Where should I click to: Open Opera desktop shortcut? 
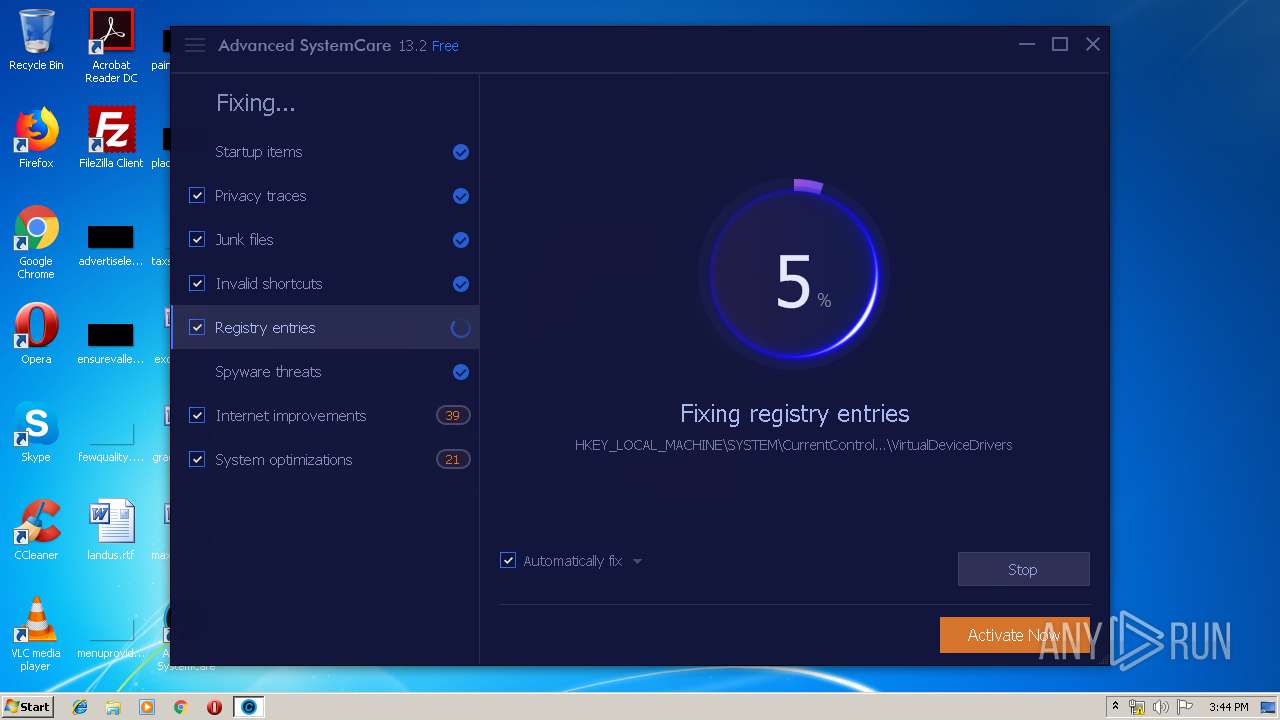36,334
